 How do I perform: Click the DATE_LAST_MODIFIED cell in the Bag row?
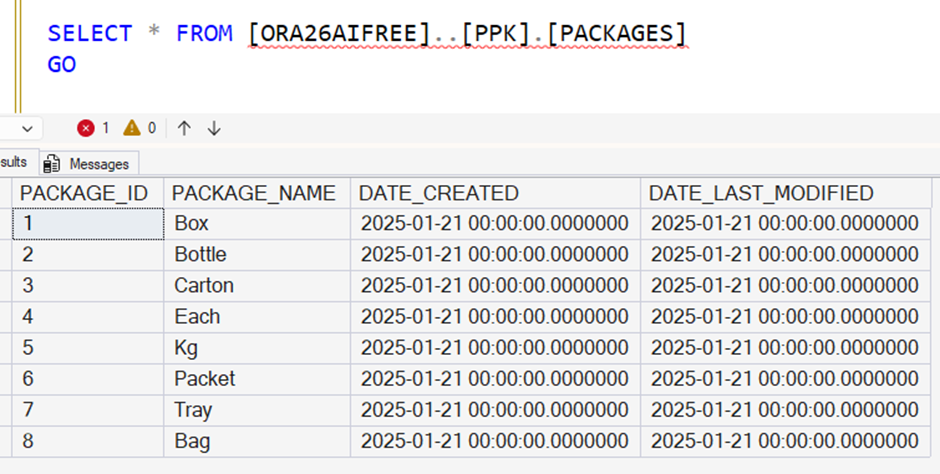click(x=784, y=441)
